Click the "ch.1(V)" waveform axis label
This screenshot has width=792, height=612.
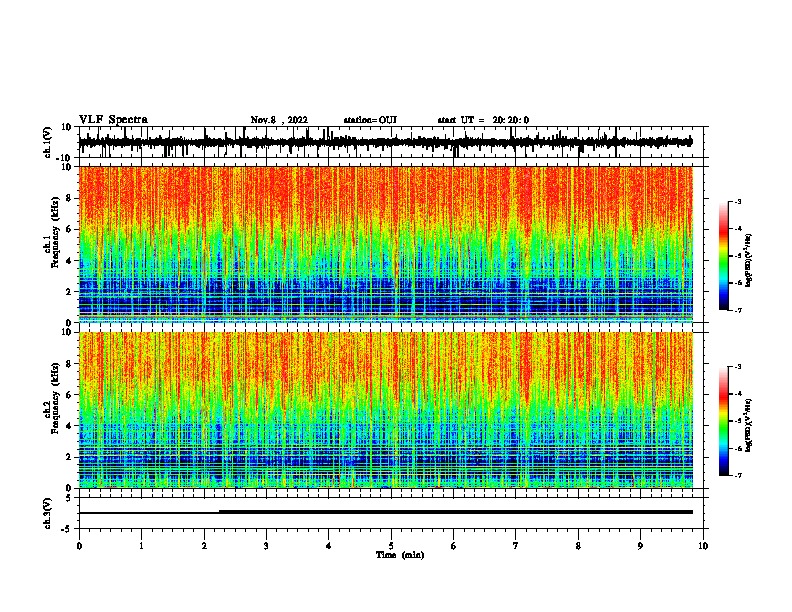tap(48, 142)
